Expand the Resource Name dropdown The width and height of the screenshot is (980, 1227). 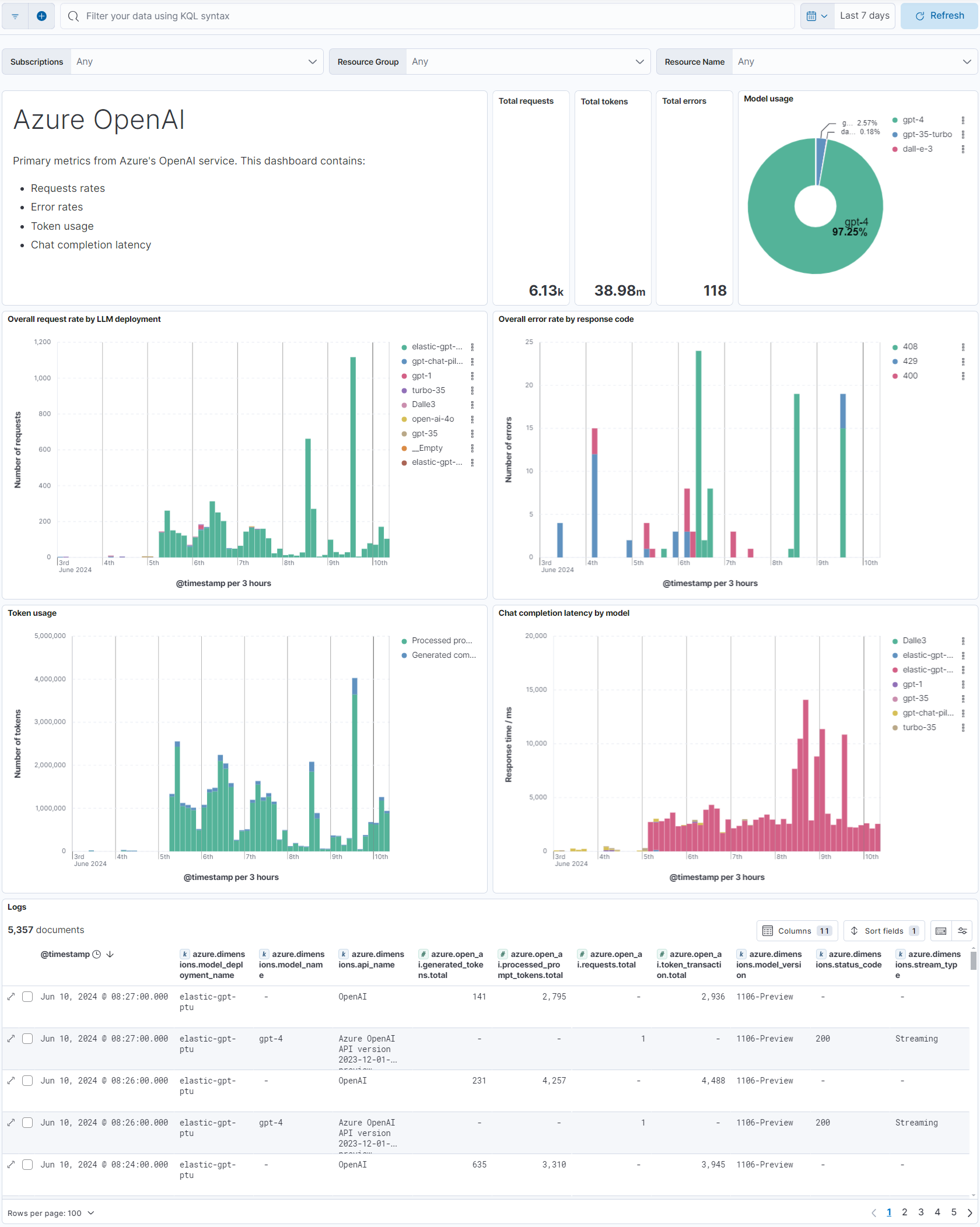[x=852, y=61]
